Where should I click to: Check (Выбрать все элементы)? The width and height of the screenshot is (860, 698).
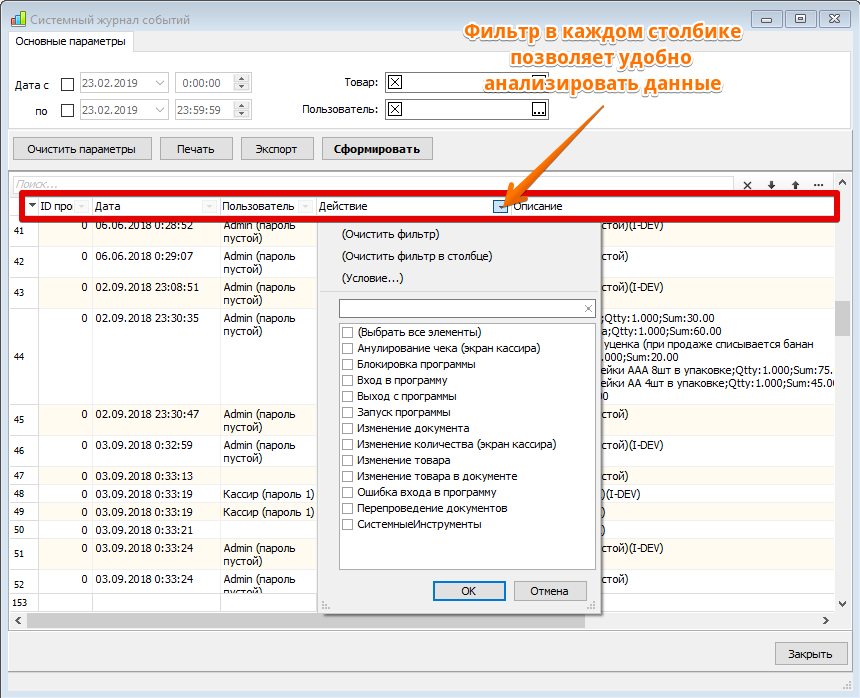(x=347, y=333)
